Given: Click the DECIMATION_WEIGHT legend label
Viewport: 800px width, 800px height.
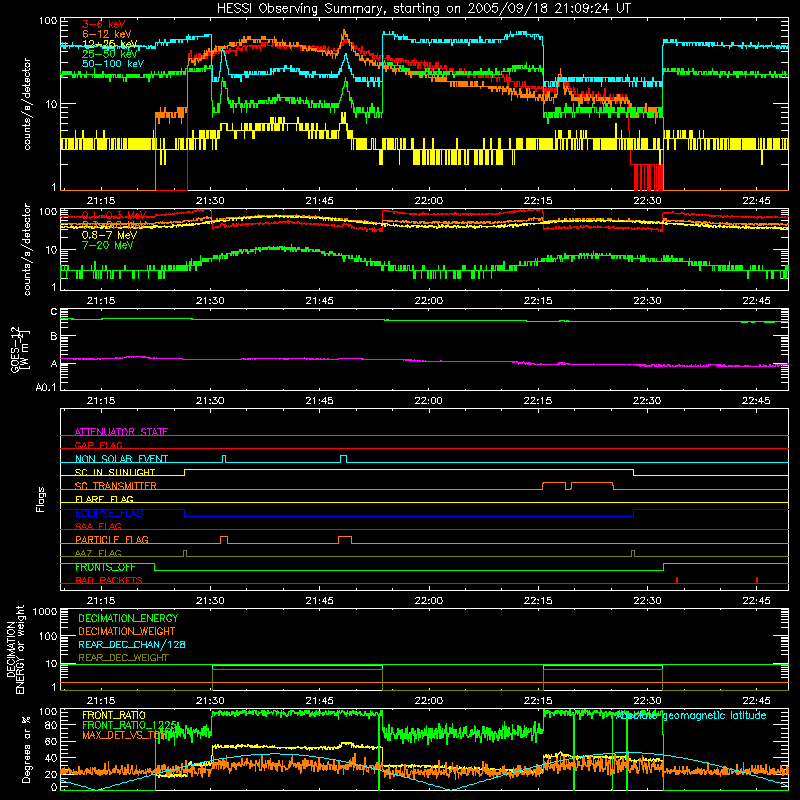Looking at the screenshot, I should click(x=127, y=631).
